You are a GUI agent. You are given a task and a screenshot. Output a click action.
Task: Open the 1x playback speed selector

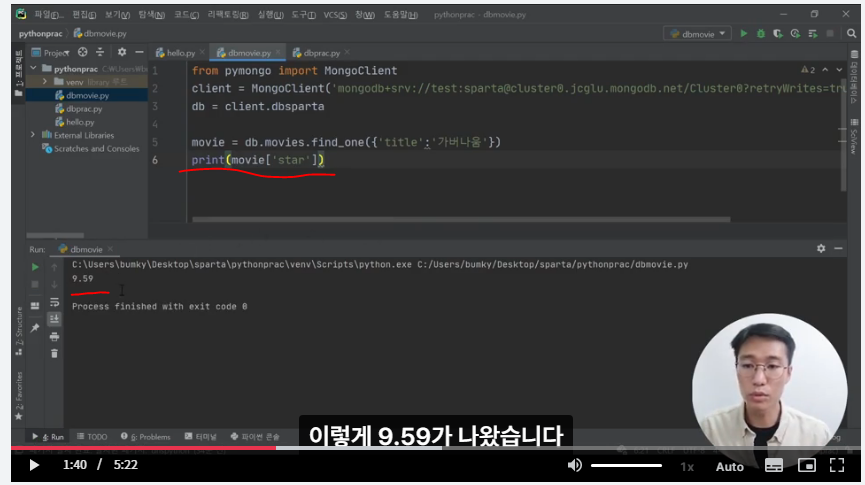click(687, 467)
